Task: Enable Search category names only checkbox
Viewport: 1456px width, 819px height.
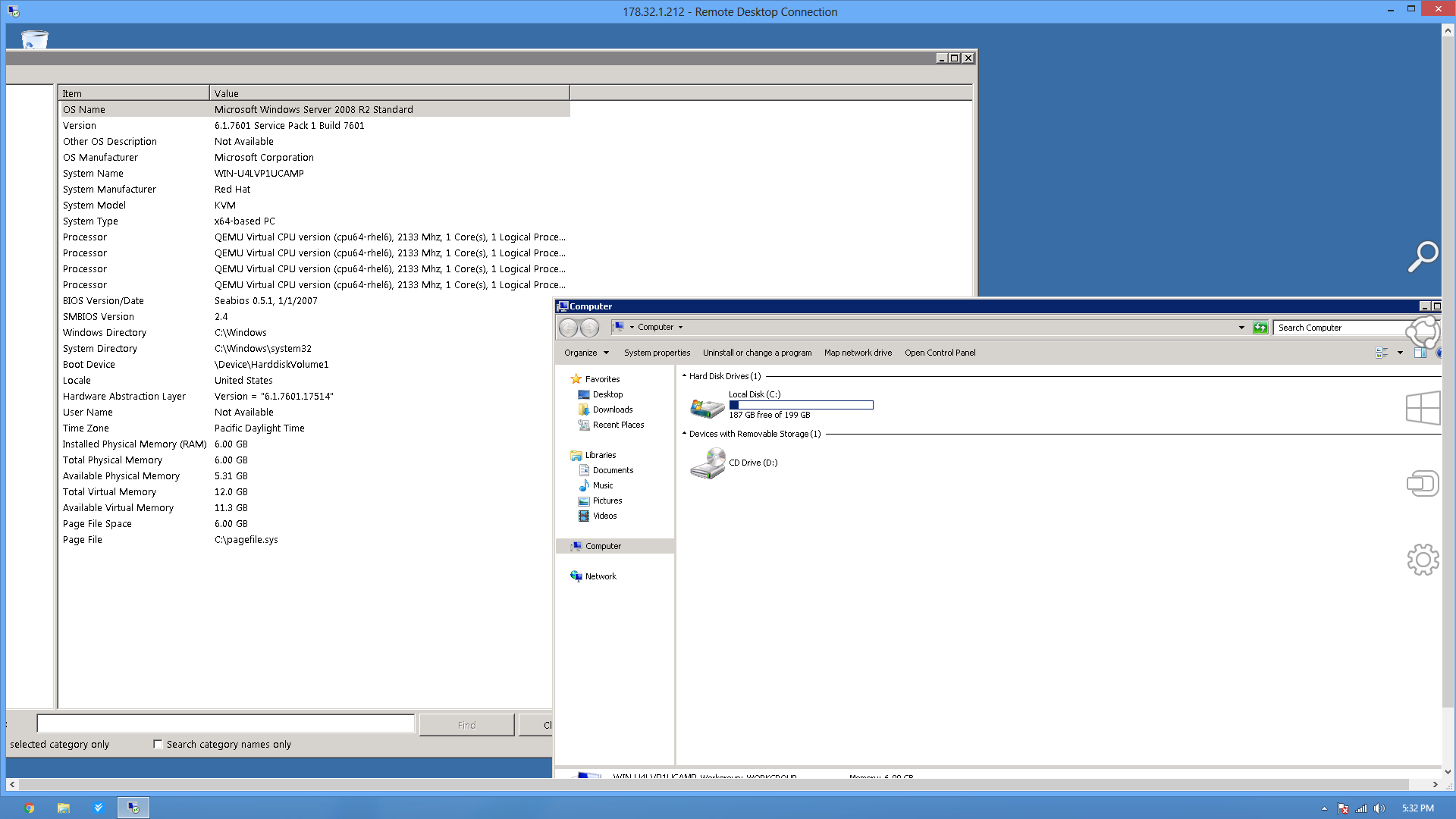Action: tap(158, 745)
